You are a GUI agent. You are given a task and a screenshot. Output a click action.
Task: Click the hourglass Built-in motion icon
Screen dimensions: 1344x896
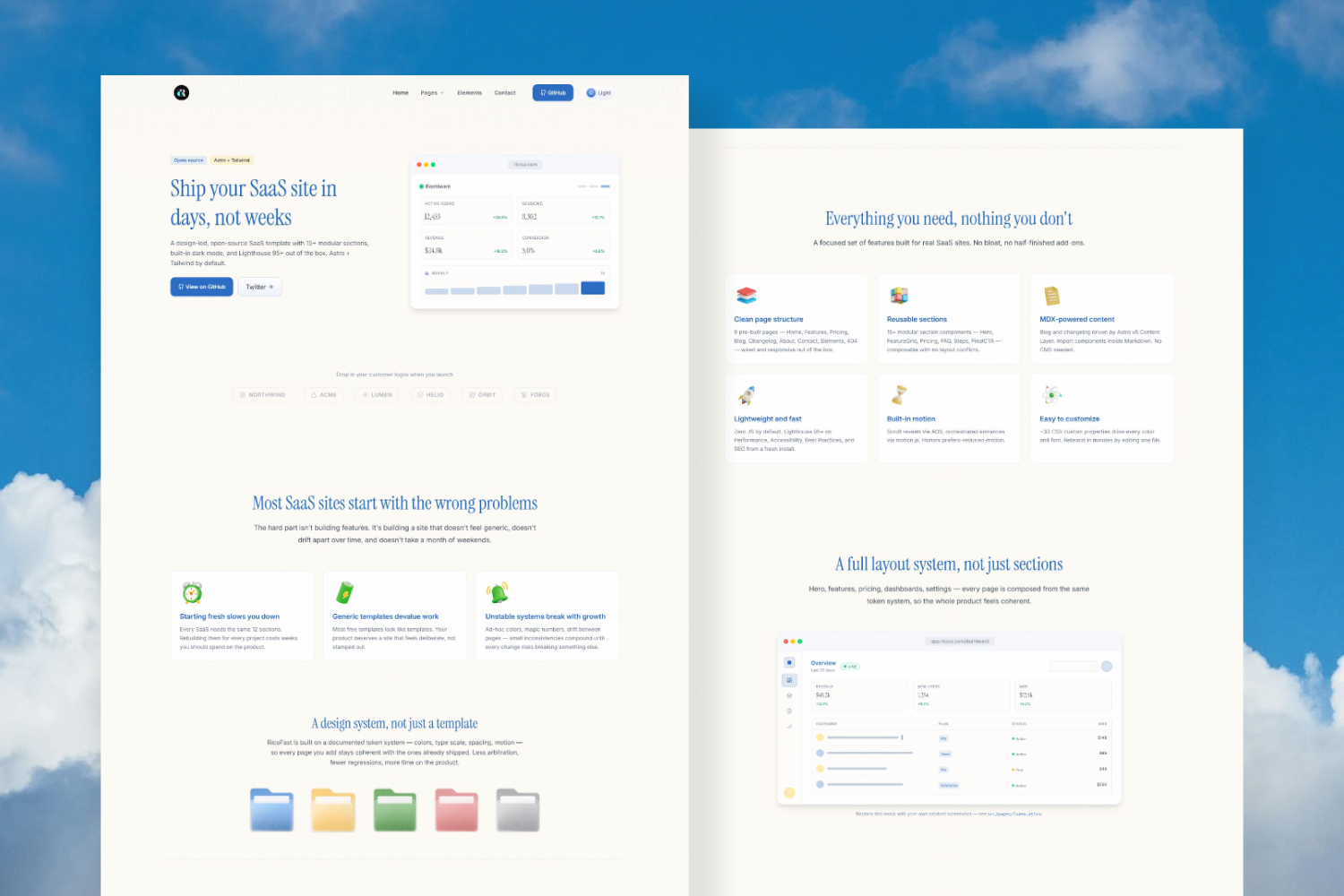900,395
